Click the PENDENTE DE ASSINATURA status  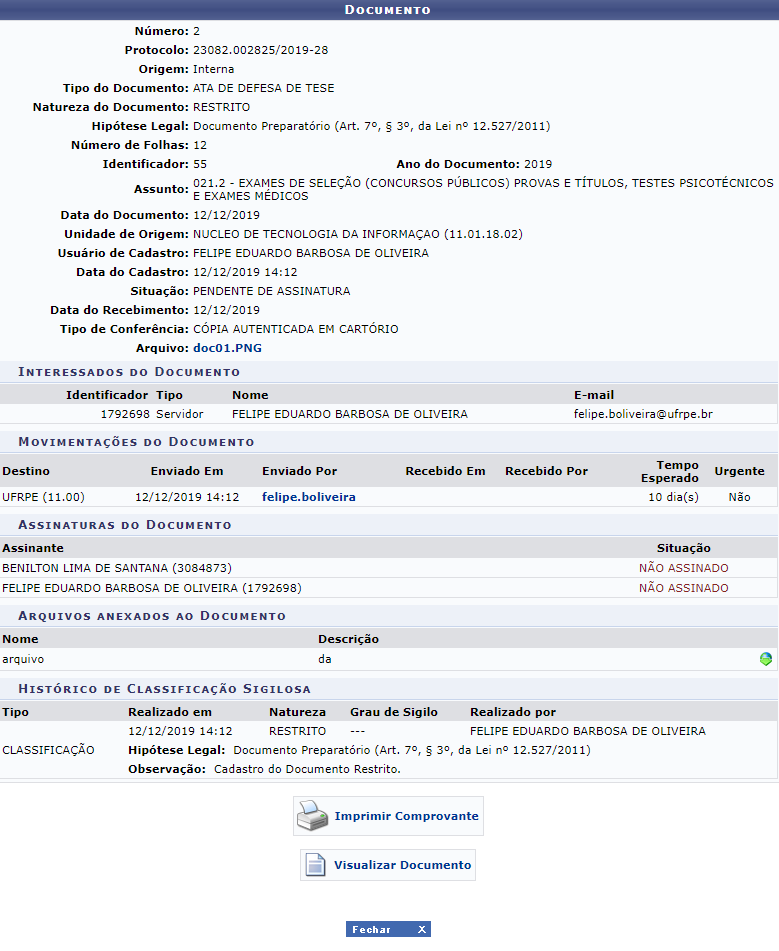click(x=271, y=291)
